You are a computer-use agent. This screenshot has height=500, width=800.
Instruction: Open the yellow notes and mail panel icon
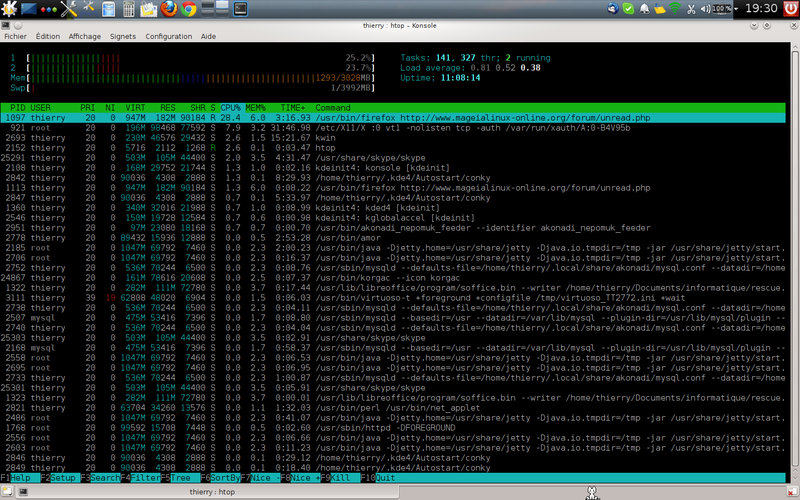click(148, 9)
